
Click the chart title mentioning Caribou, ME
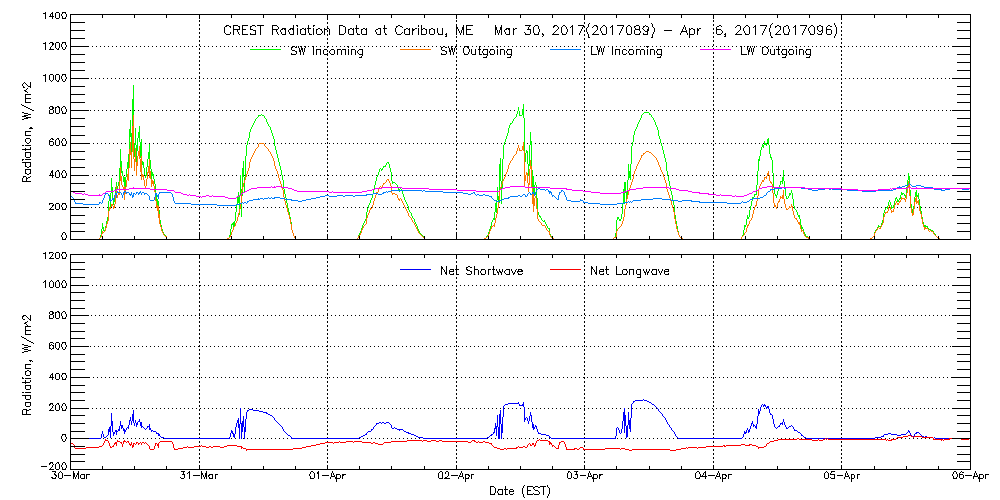(530, 31)
